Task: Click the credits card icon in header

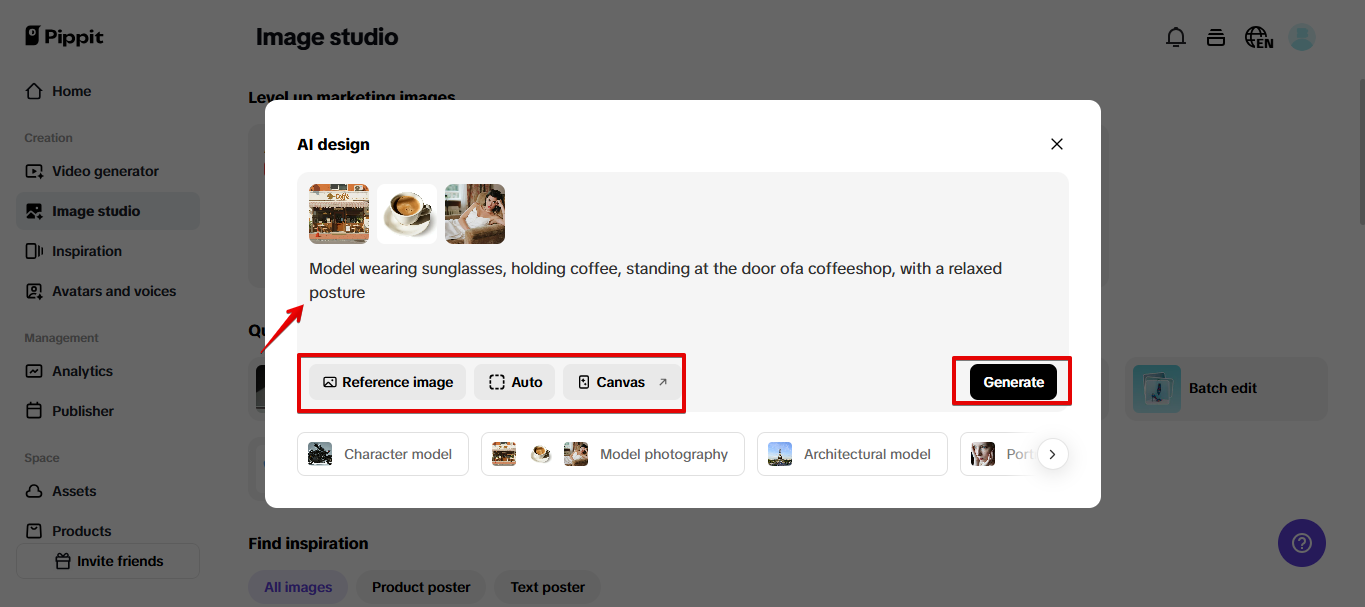Action: click(1216, 38)
